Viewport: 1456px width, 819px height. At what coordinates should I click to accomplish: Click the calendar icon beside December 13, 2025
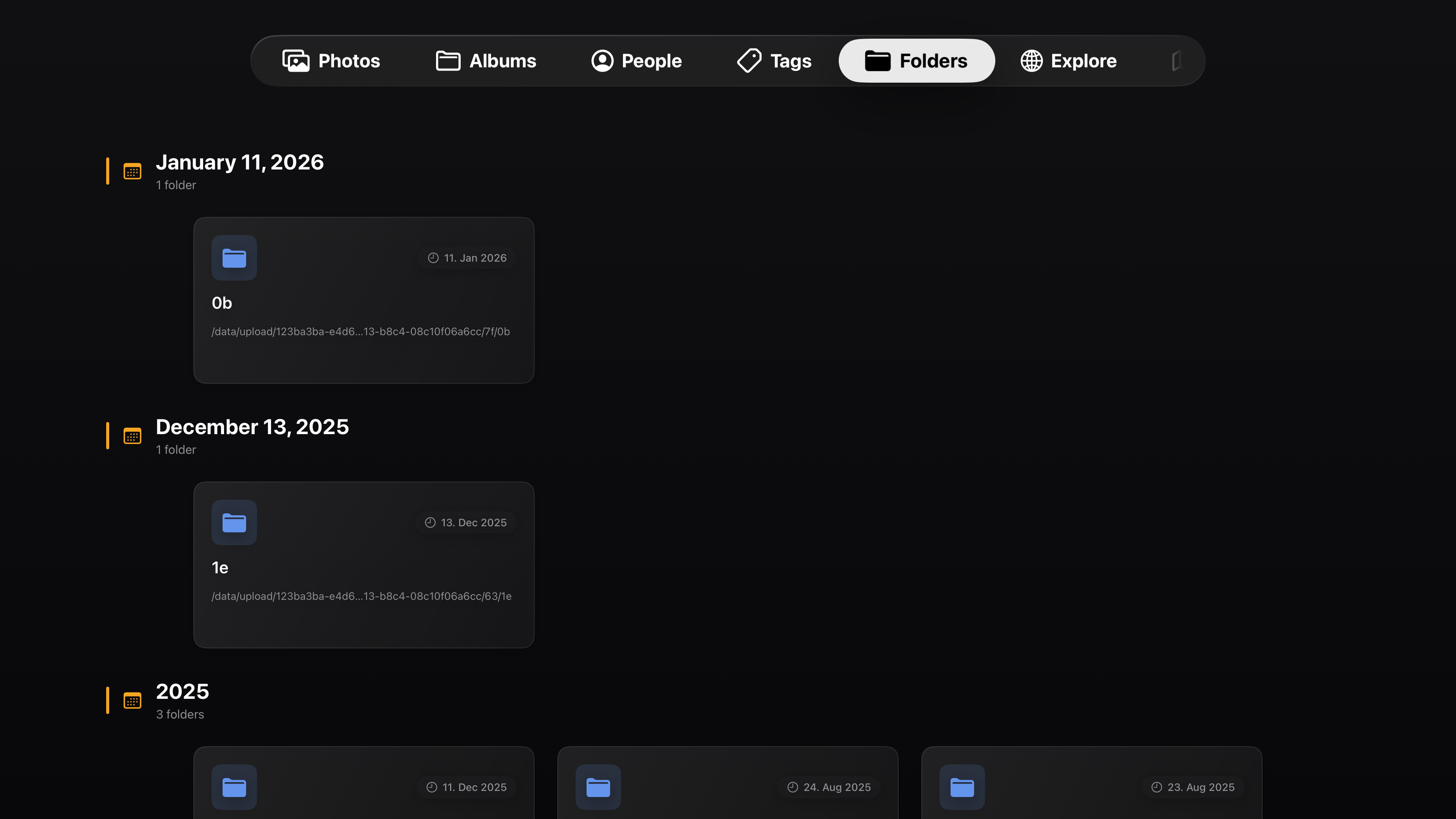click(x=132, y=436)
